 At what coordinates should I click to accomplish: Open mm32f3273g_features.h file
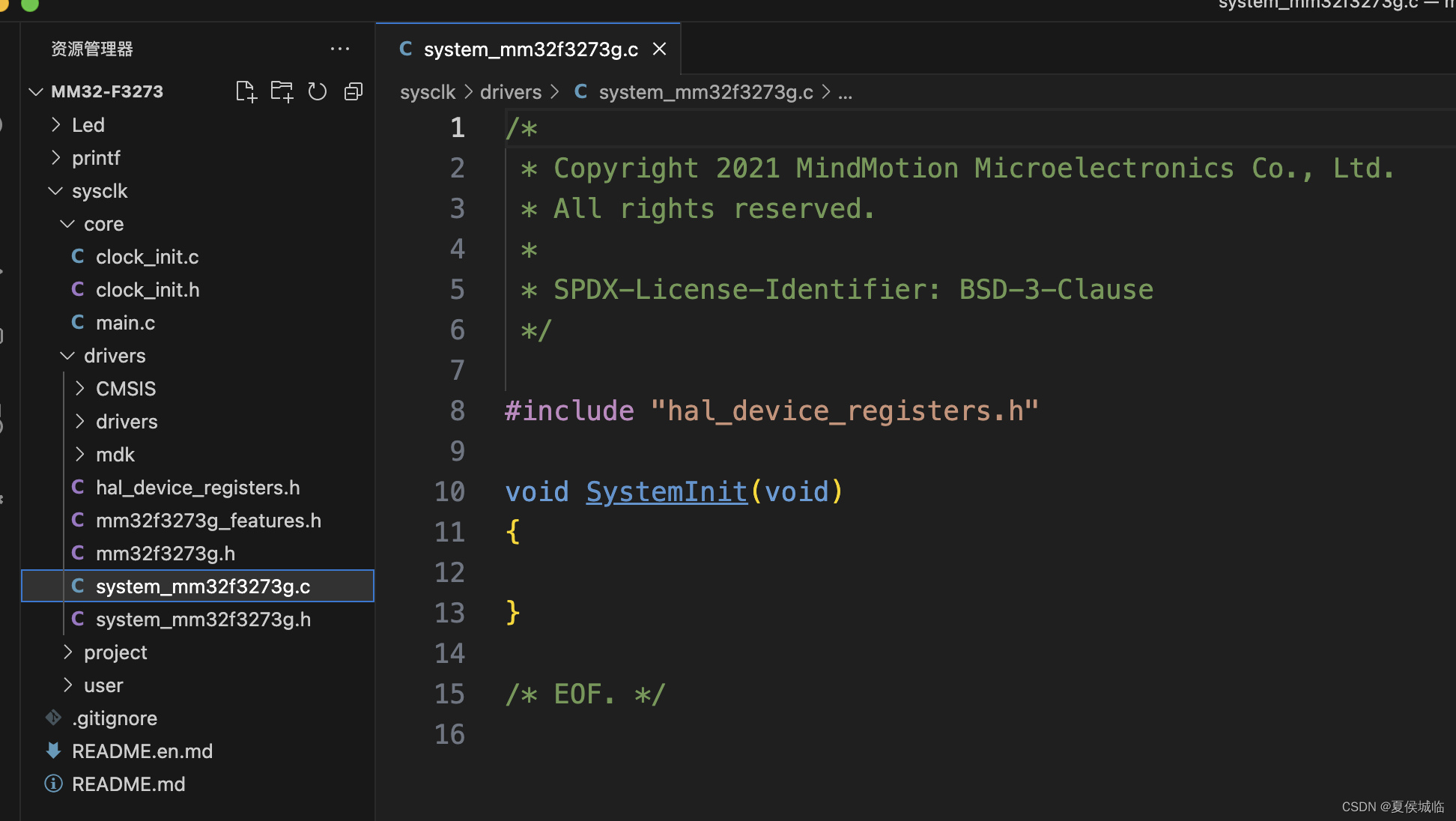click(x=198, y=520)
